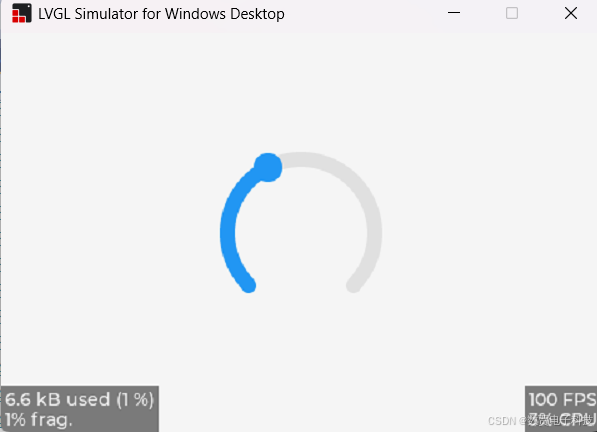Click the "LVGL Simulator for Windows Desktop" title text
The height and width of the screenshot is (432, 597).
161,14
